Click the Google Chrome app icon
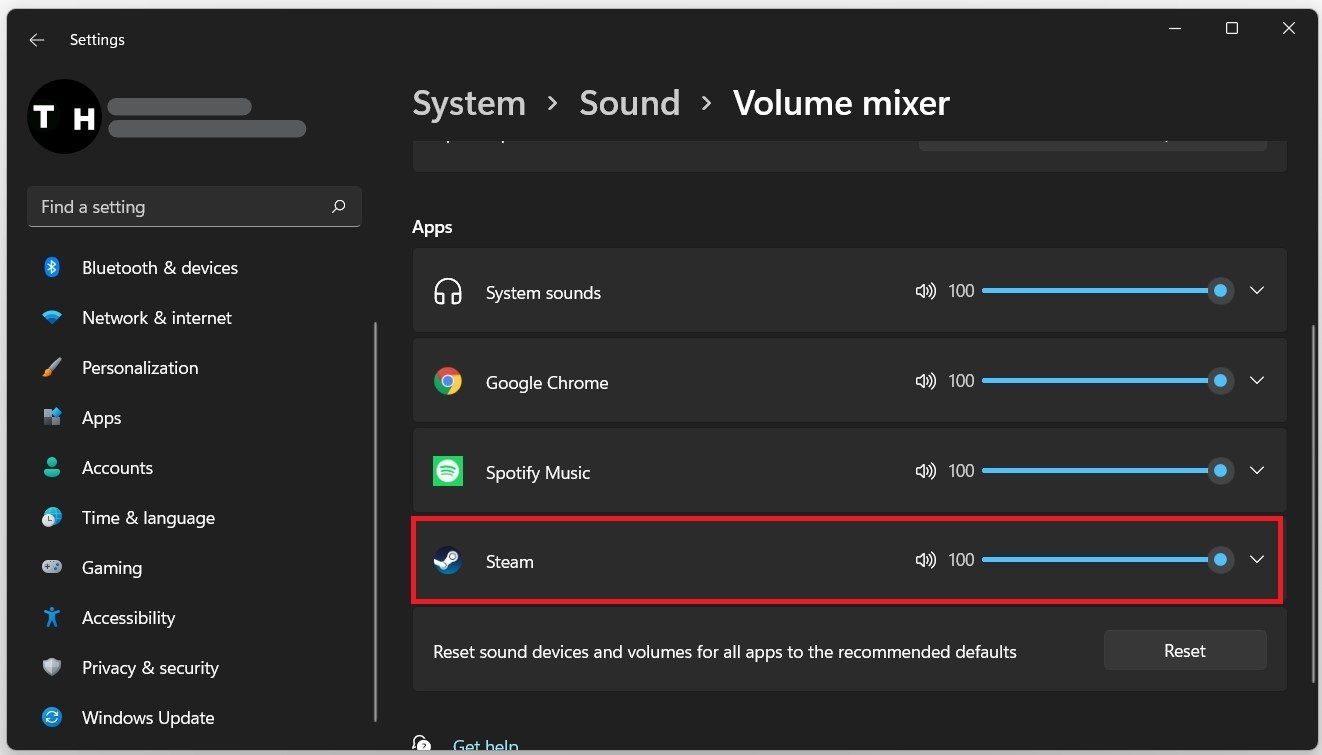This screenshot has width=1322, height=755. pos(447,381)
